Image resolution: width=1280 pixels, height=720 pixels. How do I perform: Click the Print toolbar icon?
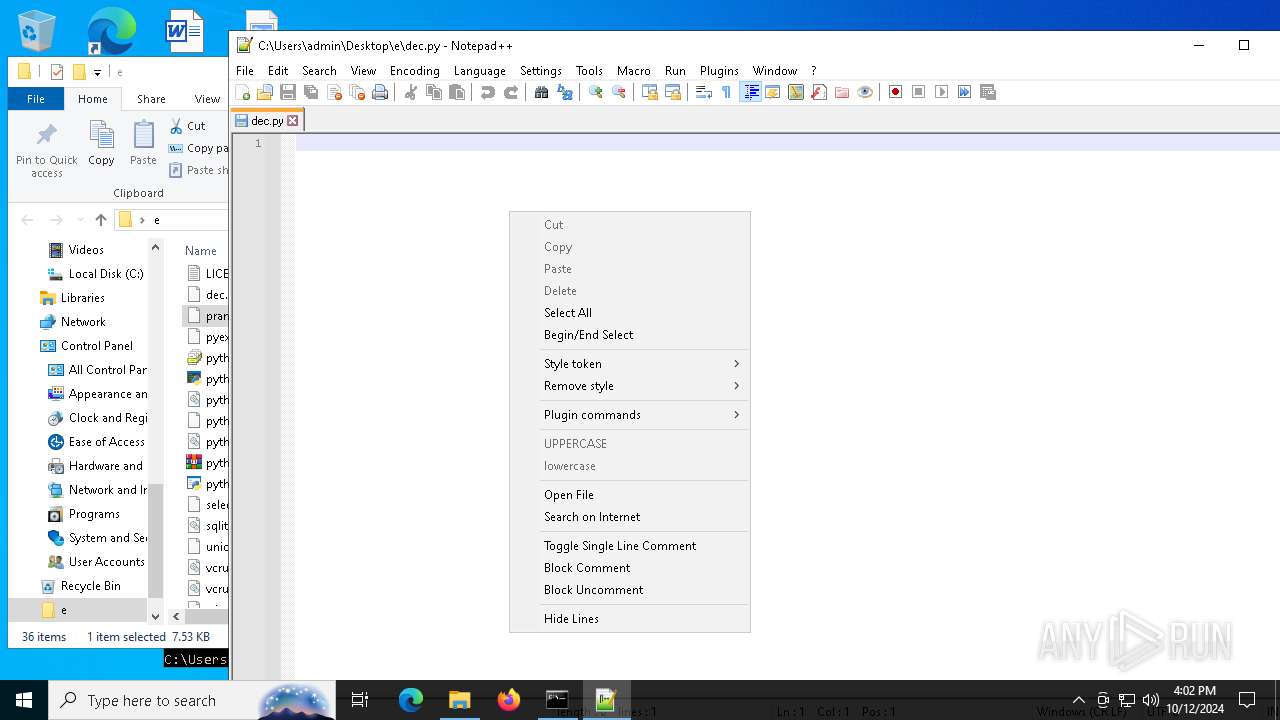(380, 92)
